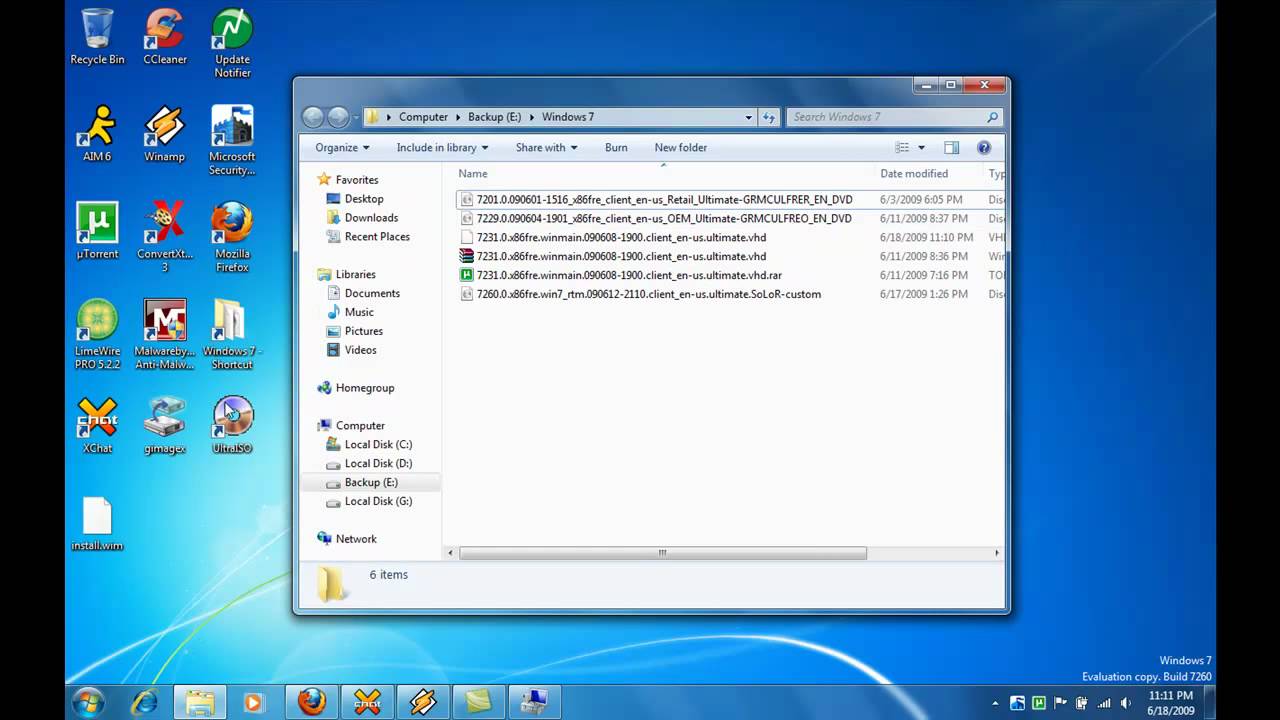Open the Recycle Bin desktop icon
The image size is (1280, 720).
click(97, 37)
